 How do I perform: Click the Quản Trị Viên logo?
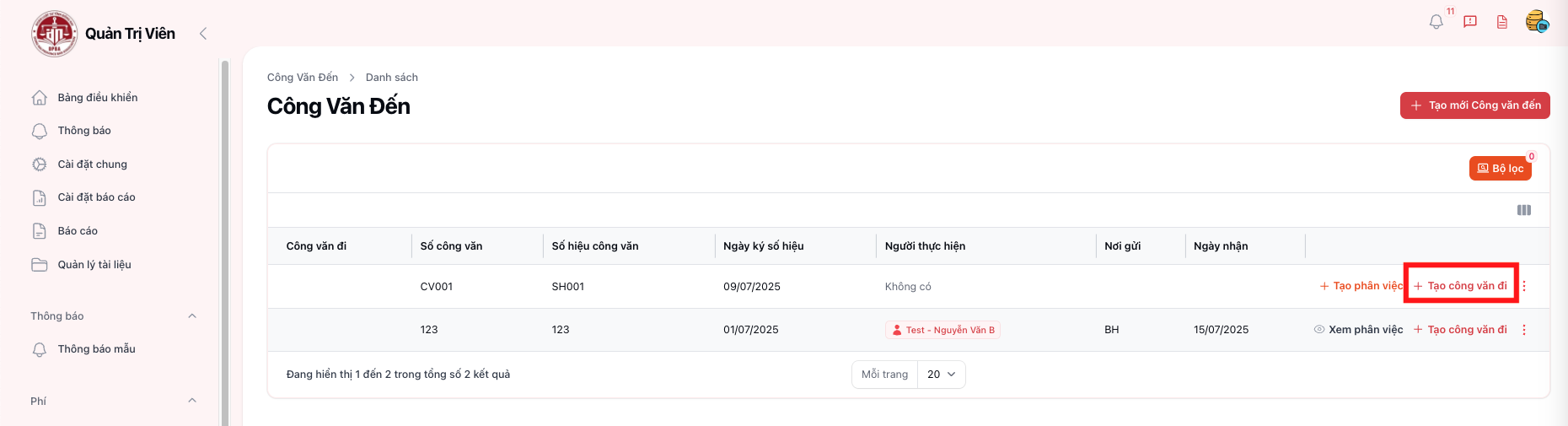pos(55,34)
